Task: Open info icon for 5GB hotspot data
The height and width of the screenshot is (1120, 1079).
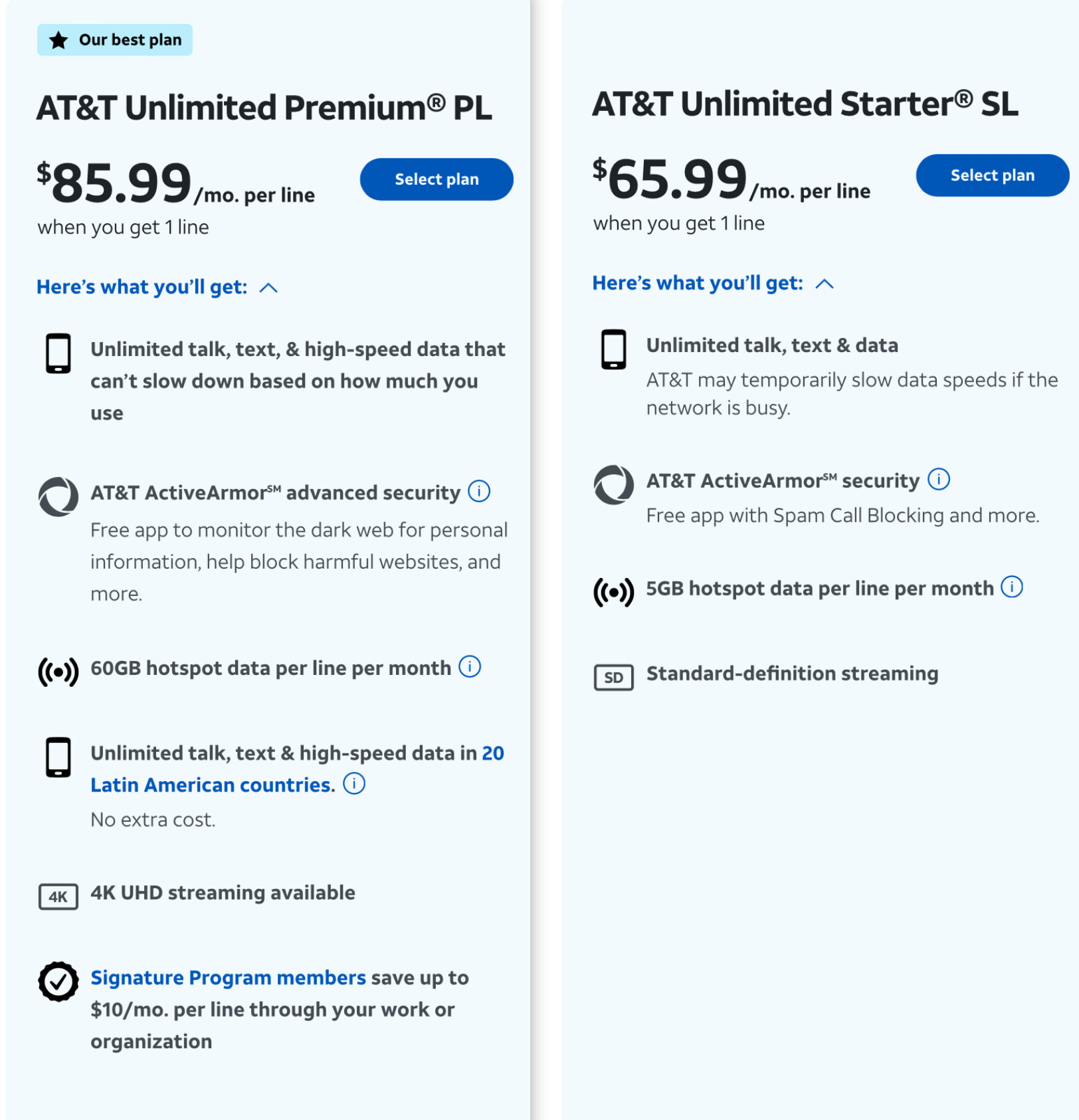Action: click(x=1012, y=587)
